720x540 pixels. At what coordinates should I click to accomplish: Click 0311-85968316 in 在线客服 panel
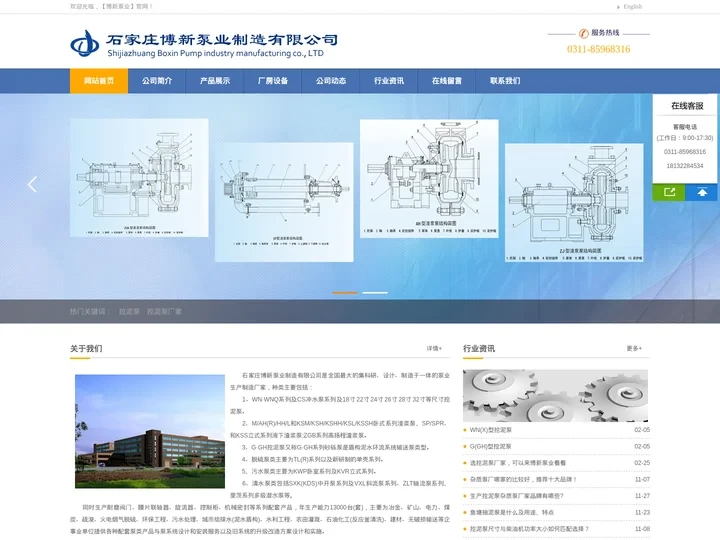685,152
